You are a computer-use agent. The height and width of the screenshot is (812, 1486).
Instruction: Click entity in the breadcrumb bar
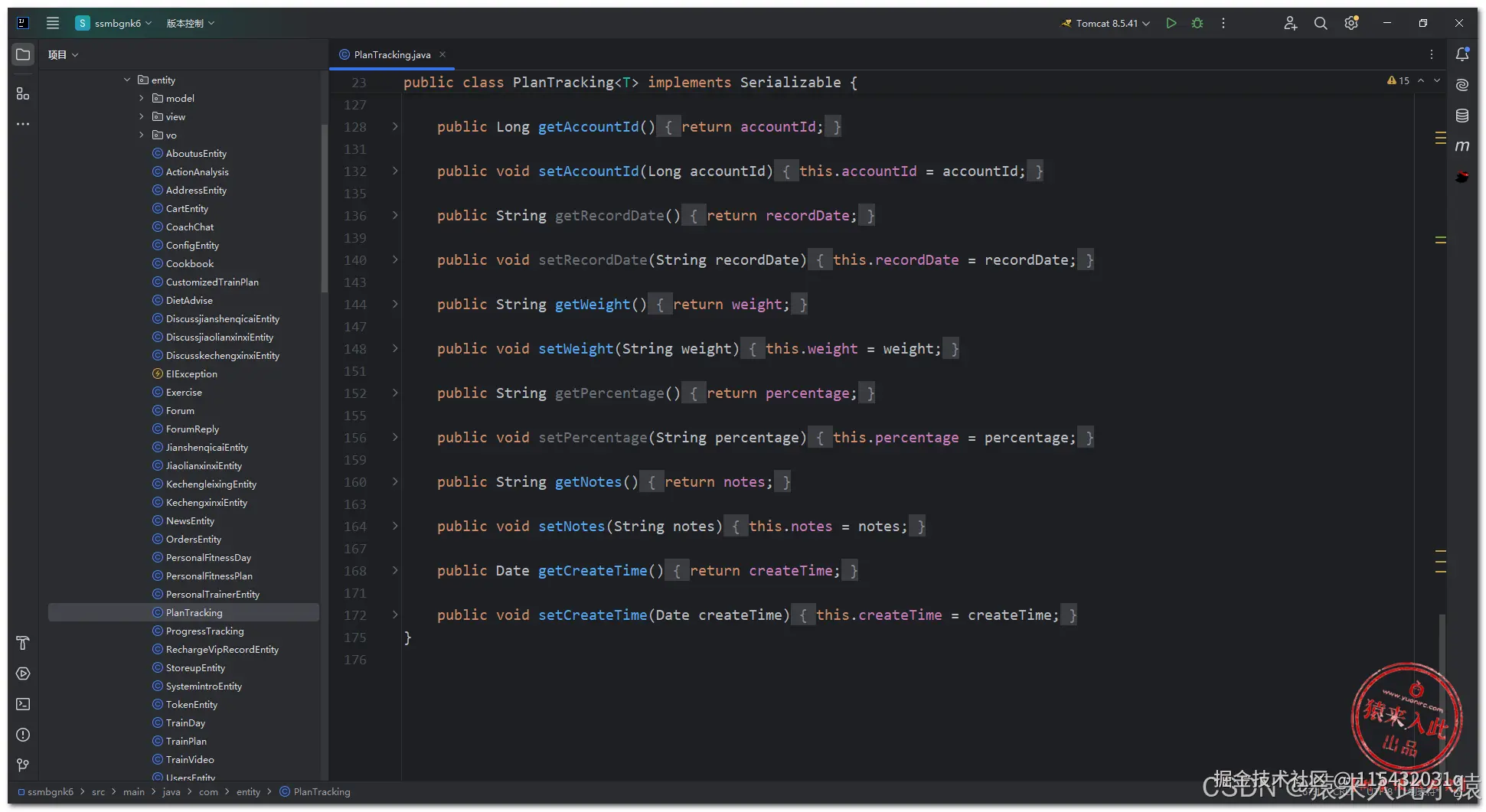[248, 791]
